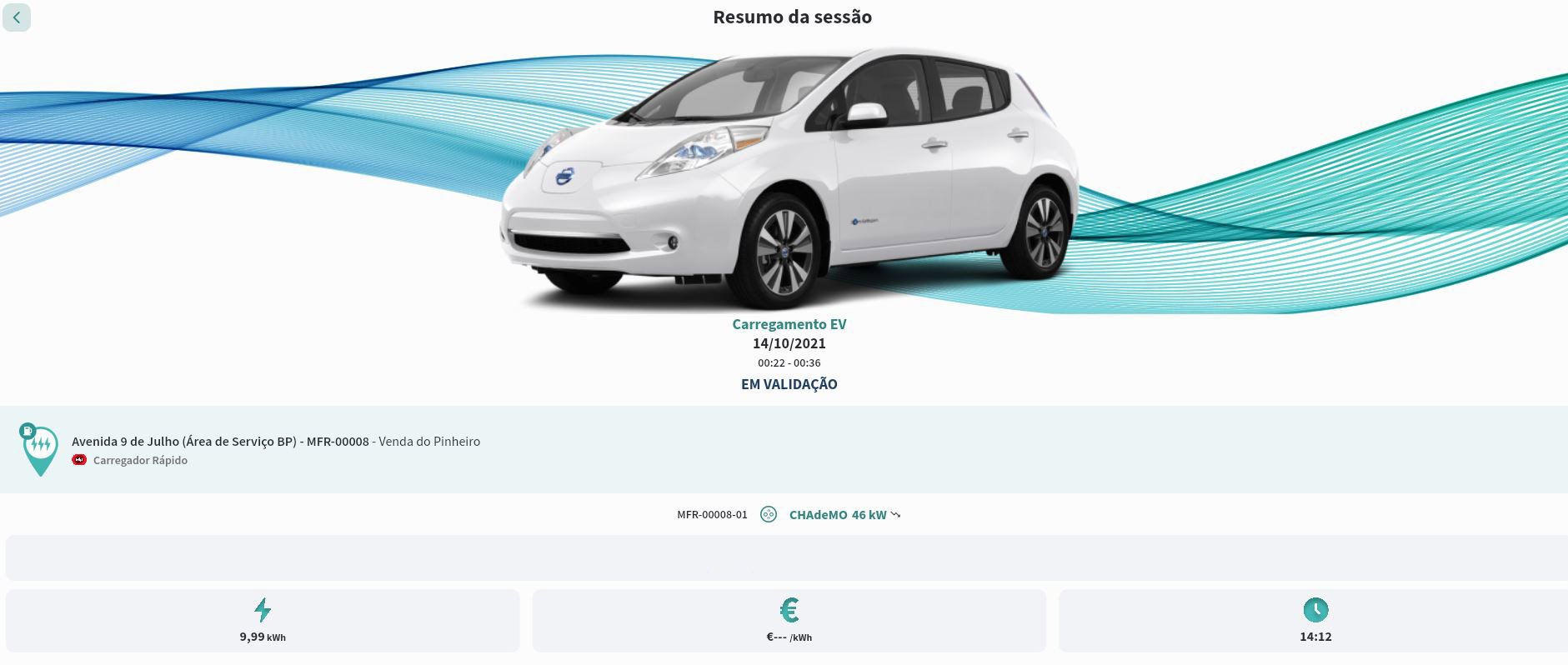Click the small DC symbol after 46 kW
Image resolution: width=1568 pixels, height=665 pixels.
[x=895, y=515]
